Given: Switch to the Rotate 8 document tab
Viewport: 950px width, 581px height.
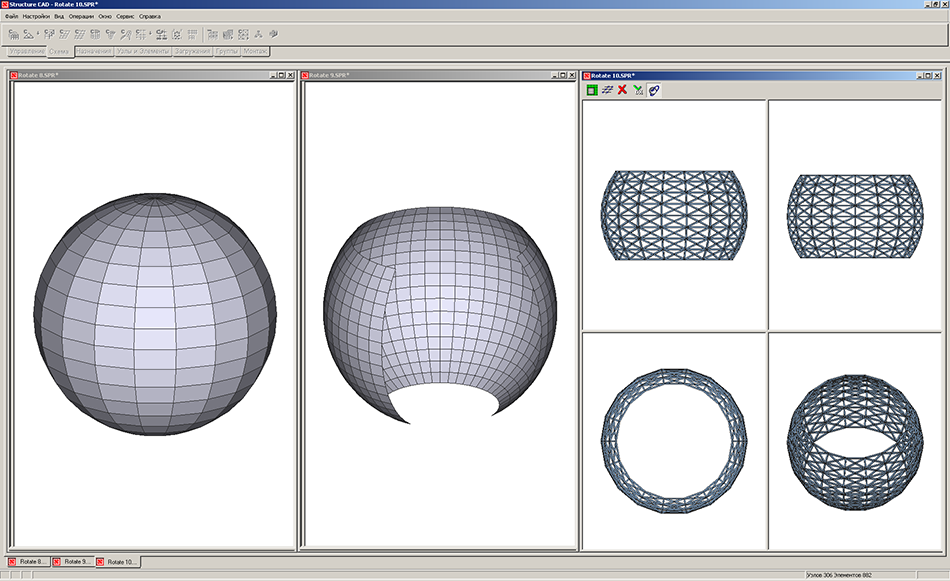Looking at the screenshot, I should (x=28, y=562).
